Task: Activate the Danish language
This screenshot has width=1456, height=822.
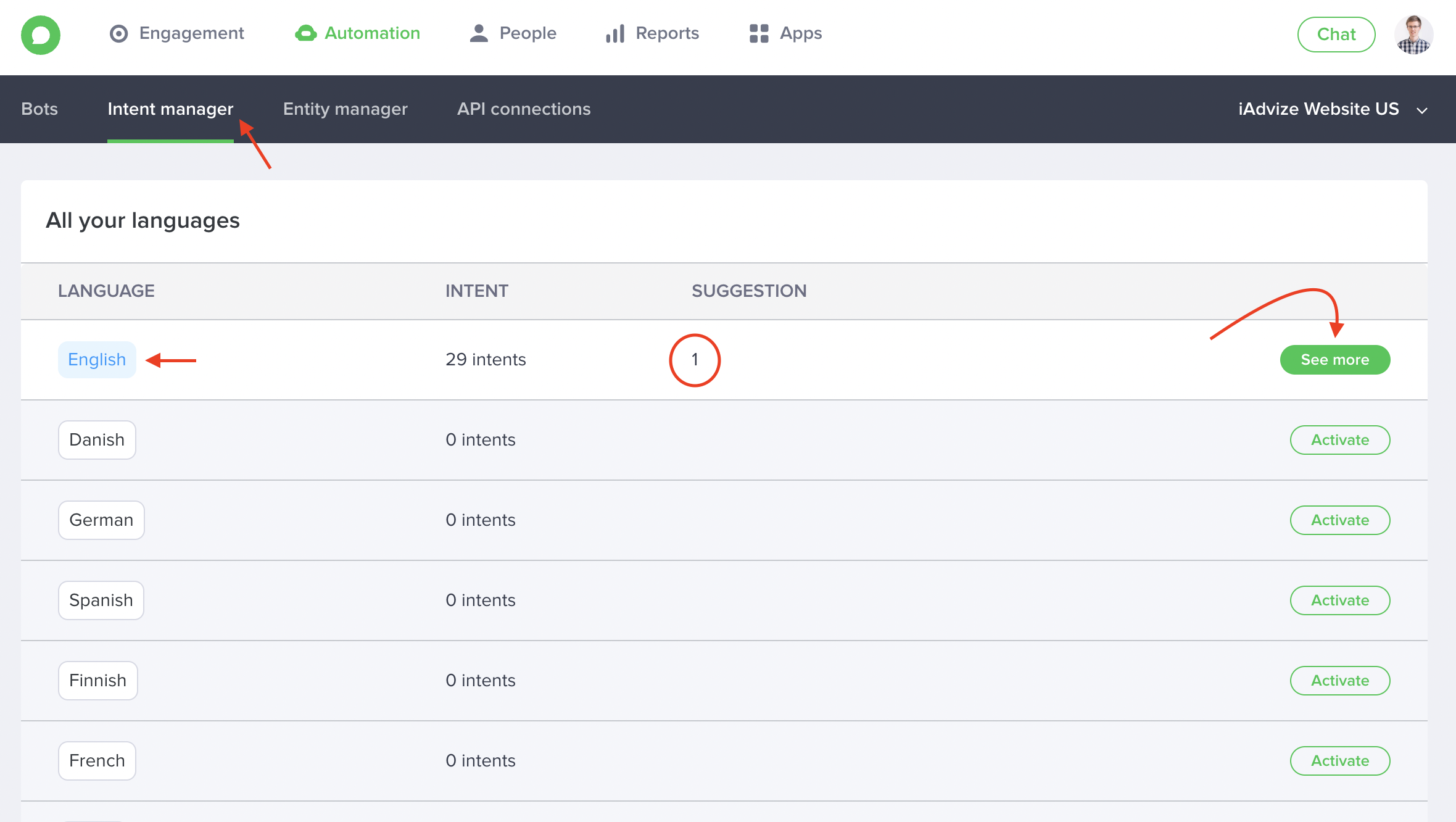Action: click(x=1340, y=440)
